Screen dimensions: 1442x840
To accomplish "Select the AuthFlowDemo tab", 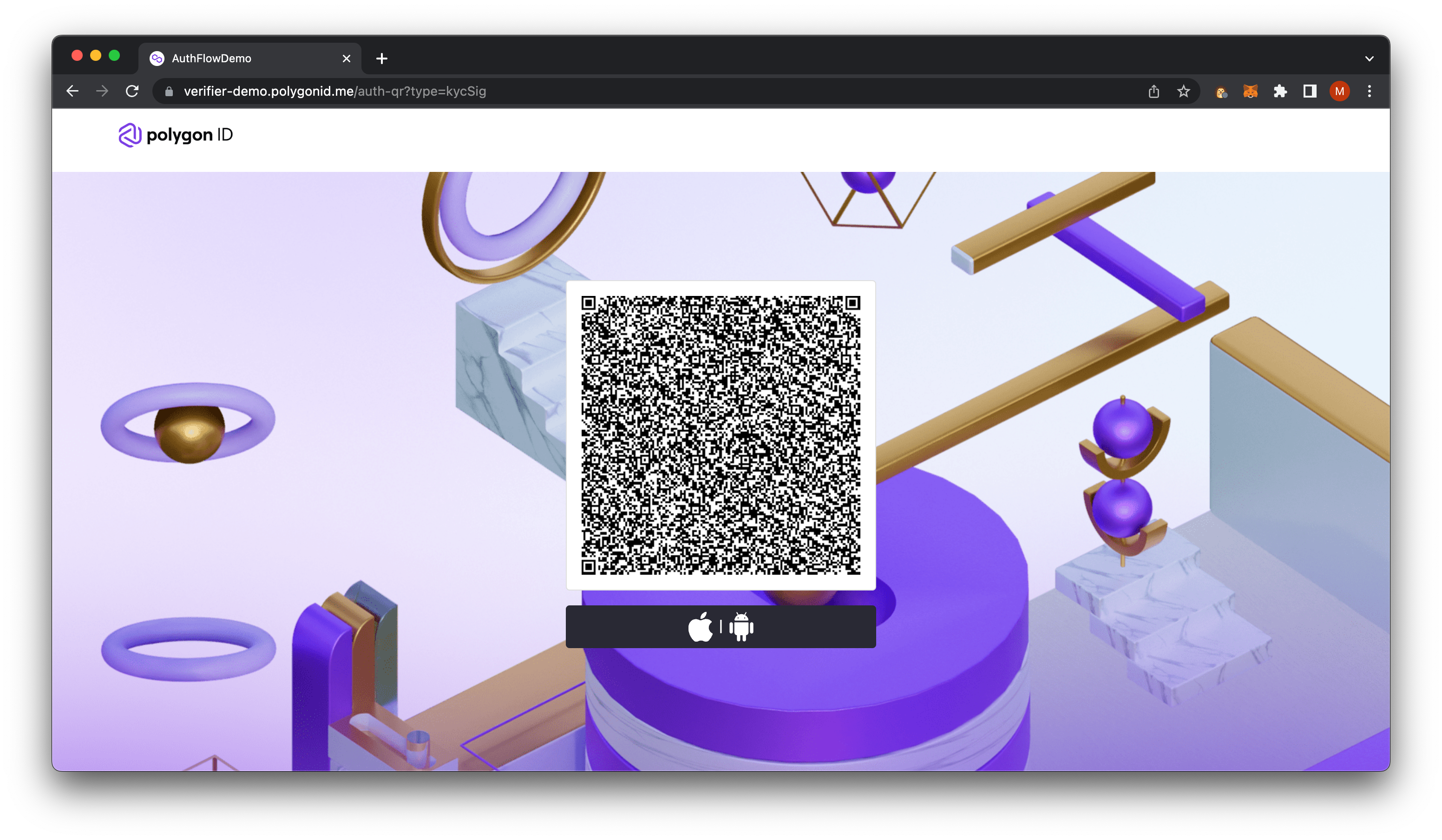I will coord(249,59).
